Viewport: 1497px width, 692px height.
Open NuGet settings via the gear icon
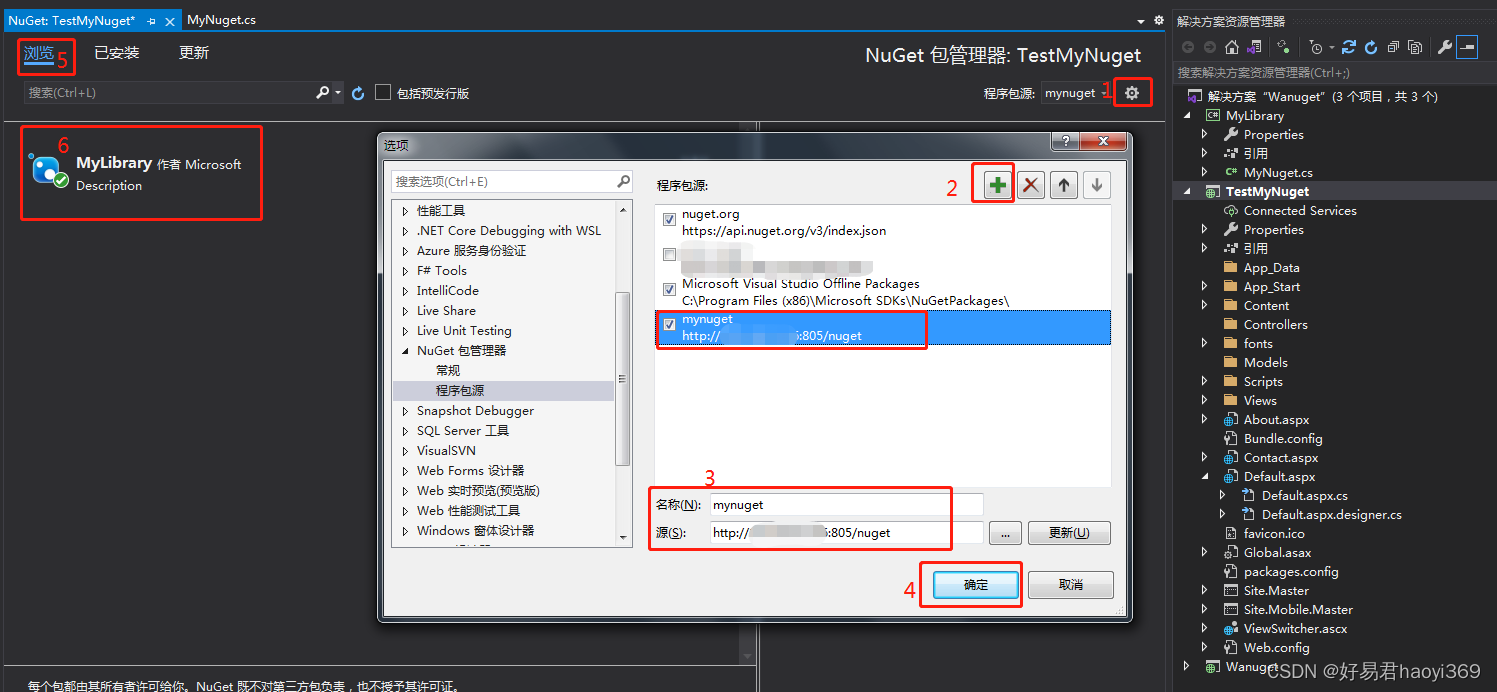1133,91
